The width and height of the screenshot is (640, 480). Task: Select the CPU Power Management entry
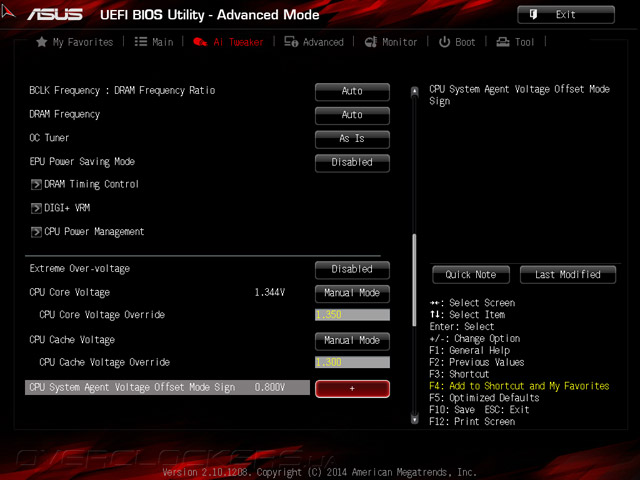94,232
